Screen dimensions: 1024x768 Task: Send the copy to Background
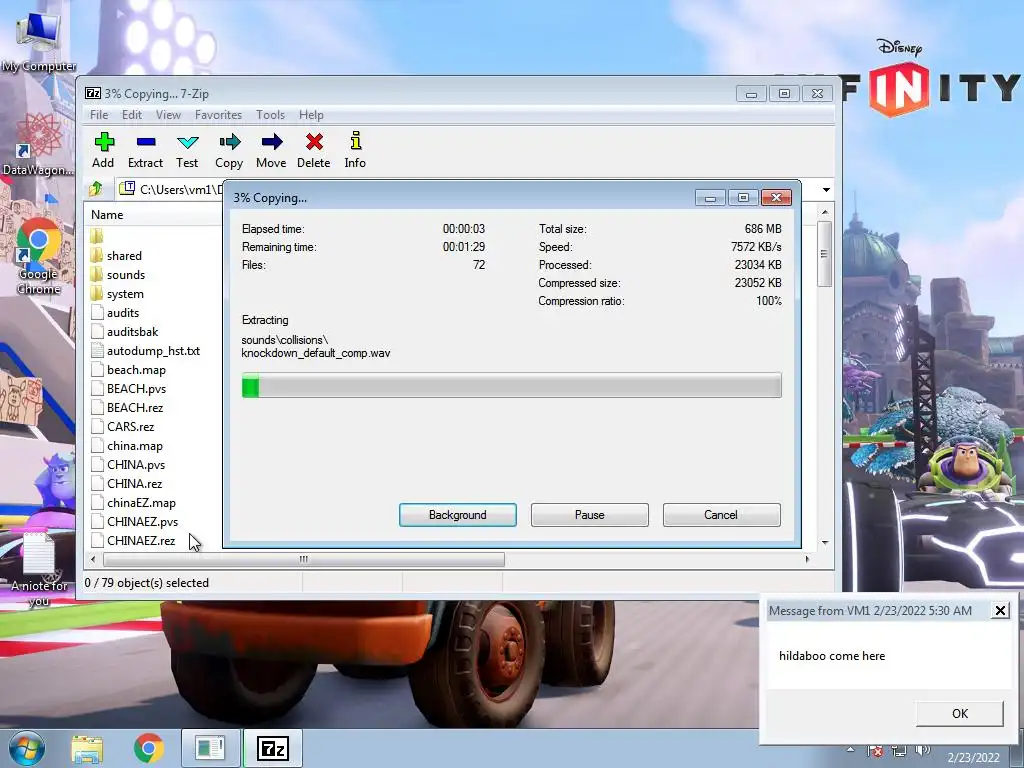[x=458, y=515]
